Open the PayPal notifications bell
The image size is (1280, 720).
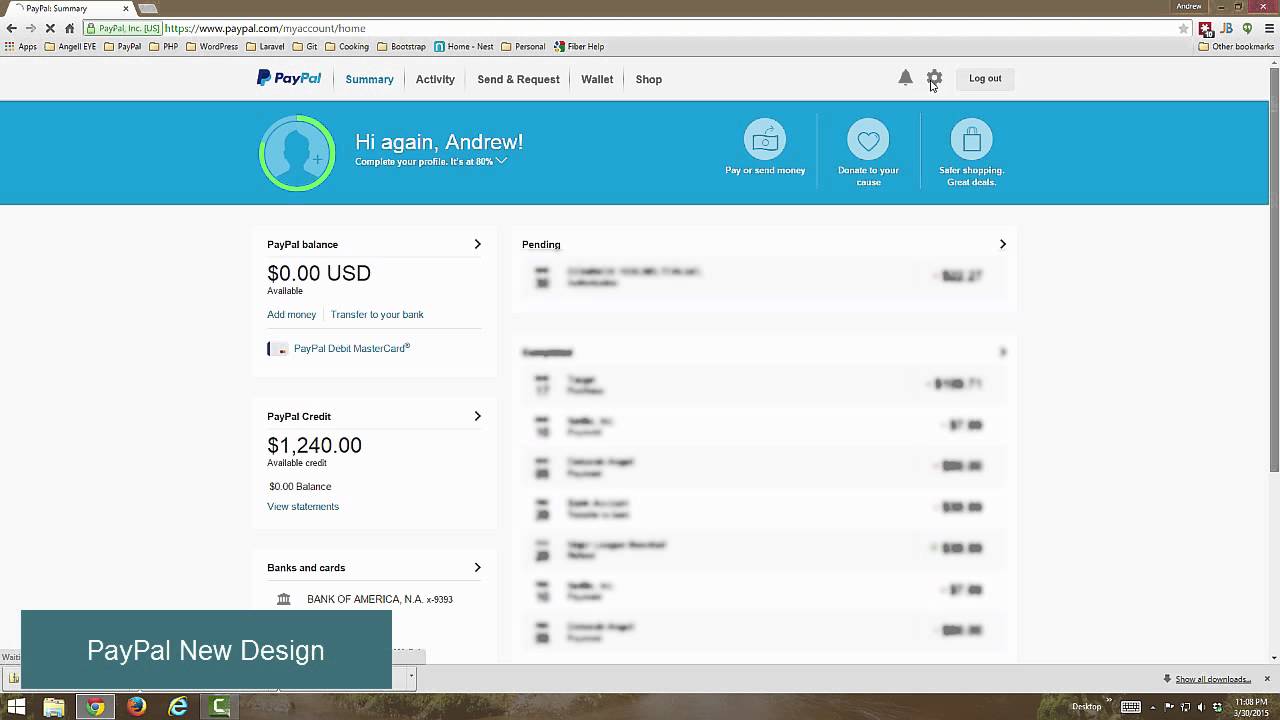coord(905,78)
